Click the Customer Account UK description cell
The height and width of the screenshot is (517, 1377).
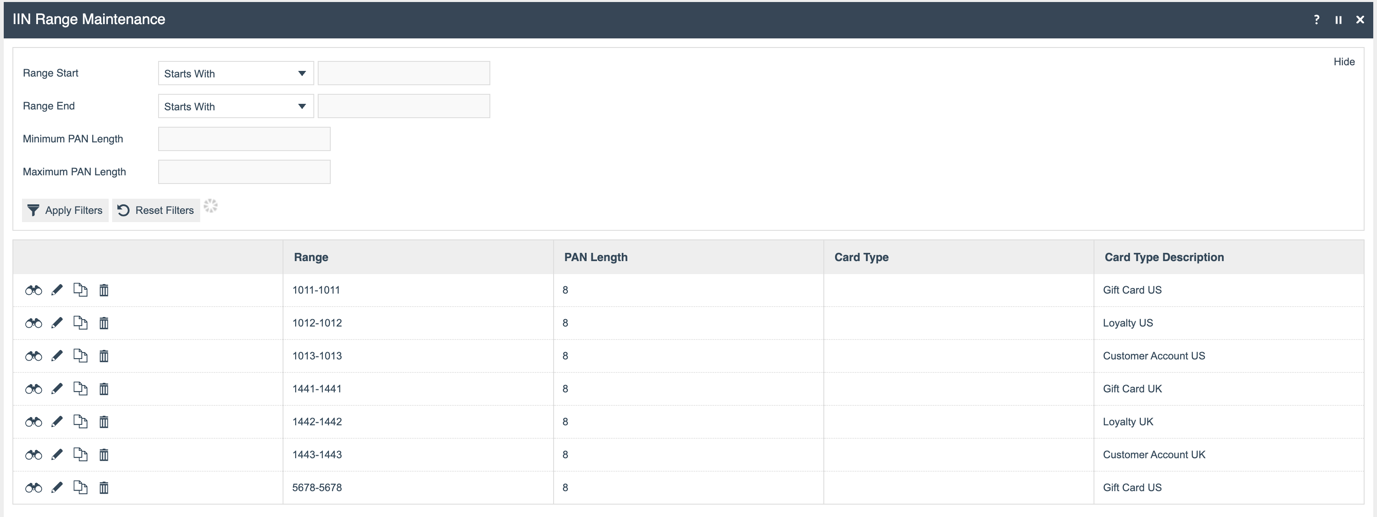(1229, 455)
